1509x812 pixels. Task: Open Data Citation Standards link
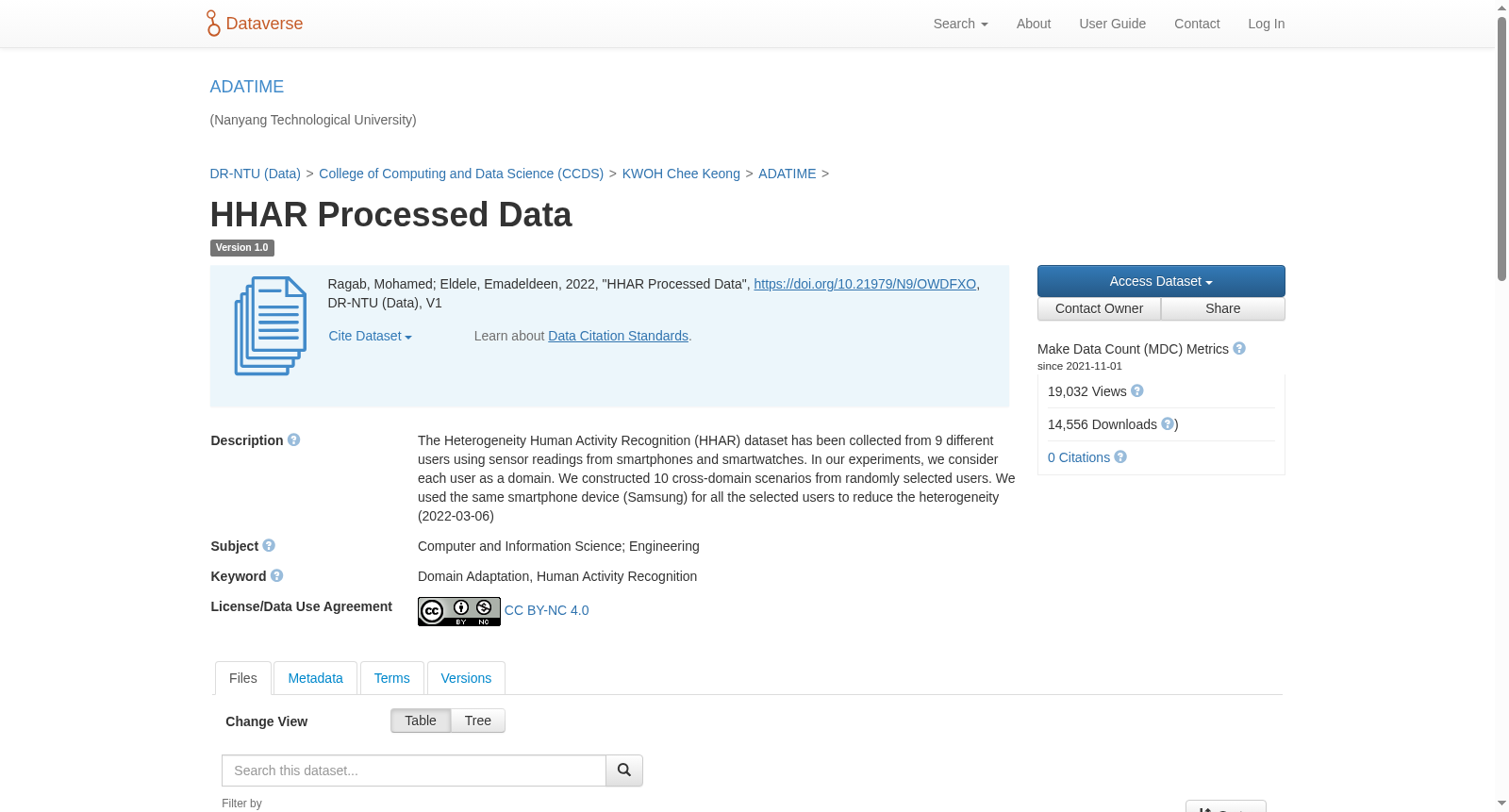(x=619, y=336)
